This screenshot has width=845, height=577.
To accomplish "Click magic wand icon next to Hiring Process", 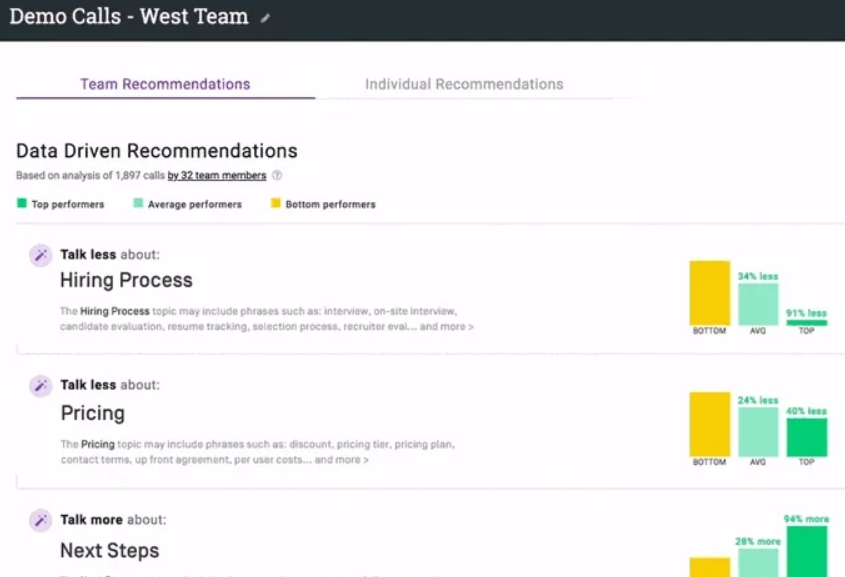I will tap(40, 255).
